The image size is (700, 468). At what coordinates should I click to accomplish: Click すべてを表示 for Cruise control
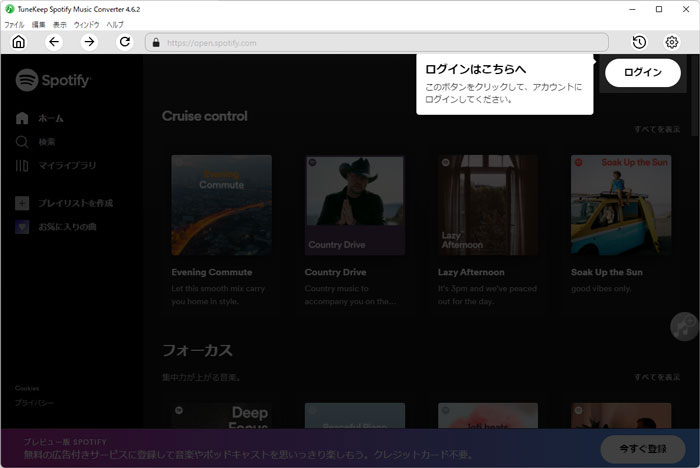[x=657, y=130]
